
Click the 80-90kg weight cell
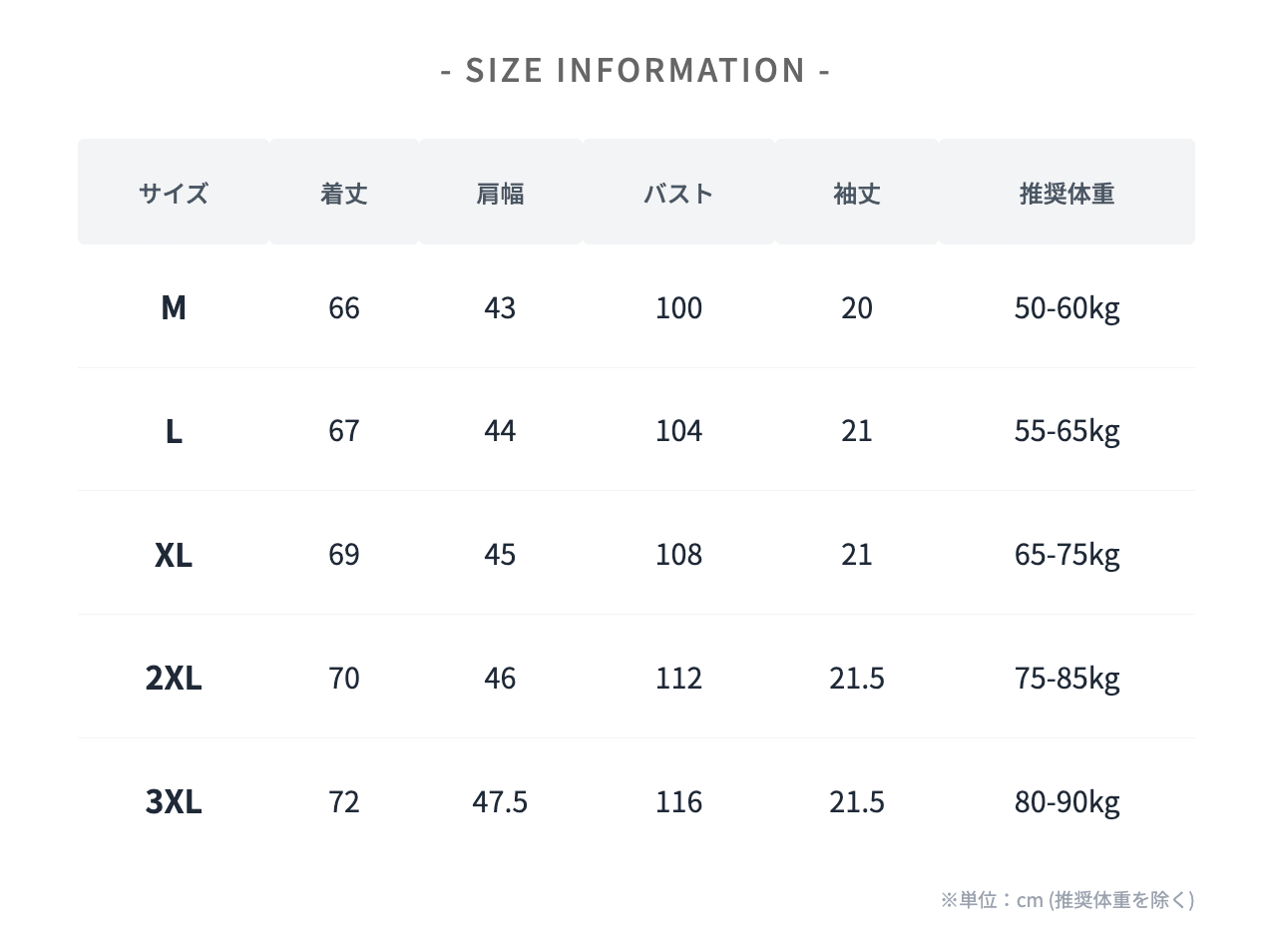[1066, 801]
